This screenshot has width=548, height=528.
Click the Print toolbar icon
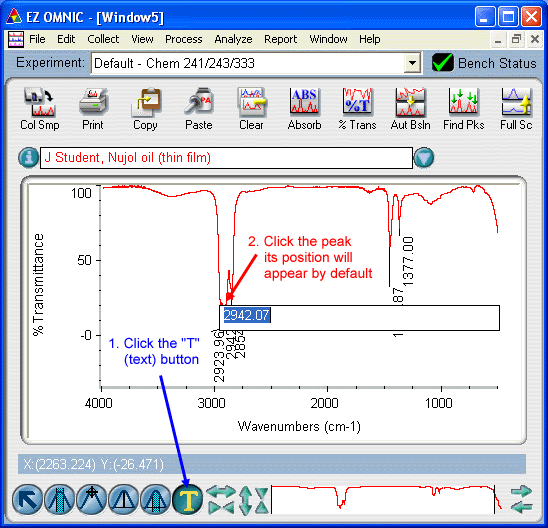(x=93, y=102)
